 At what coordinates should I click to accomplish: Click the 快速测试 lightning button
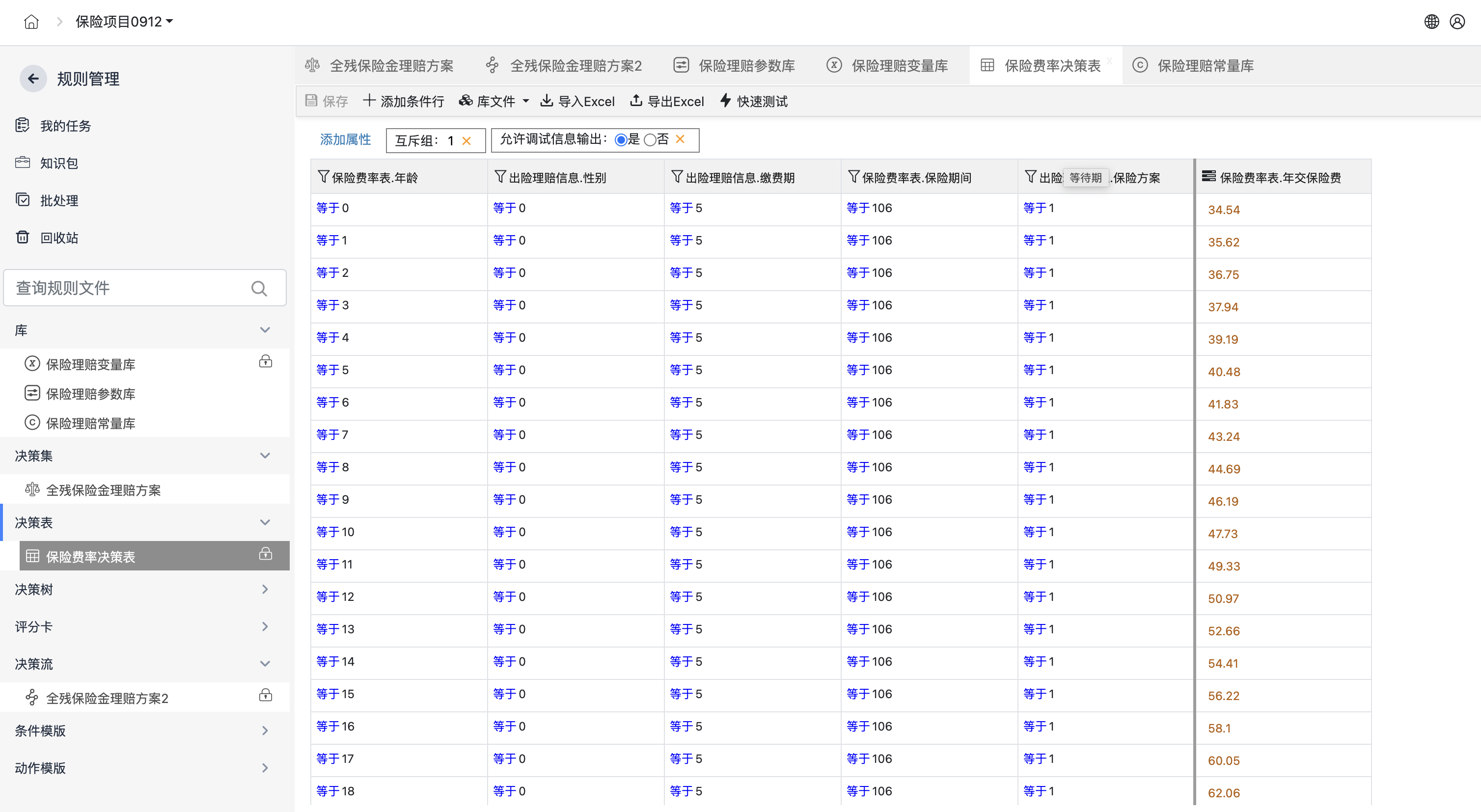click(753, 101)
